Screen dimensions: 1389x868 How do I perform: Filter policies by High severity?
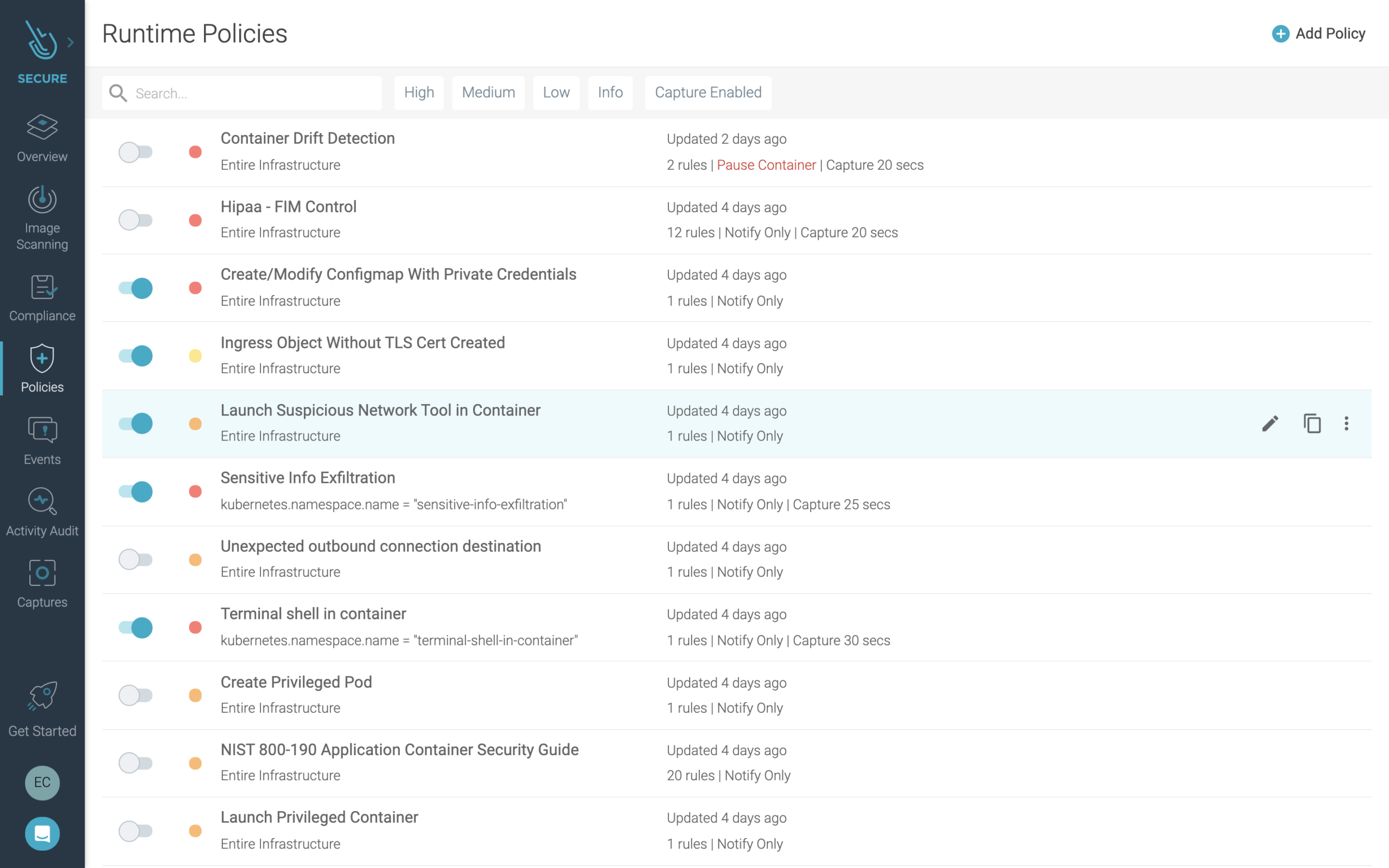point(418,92)
